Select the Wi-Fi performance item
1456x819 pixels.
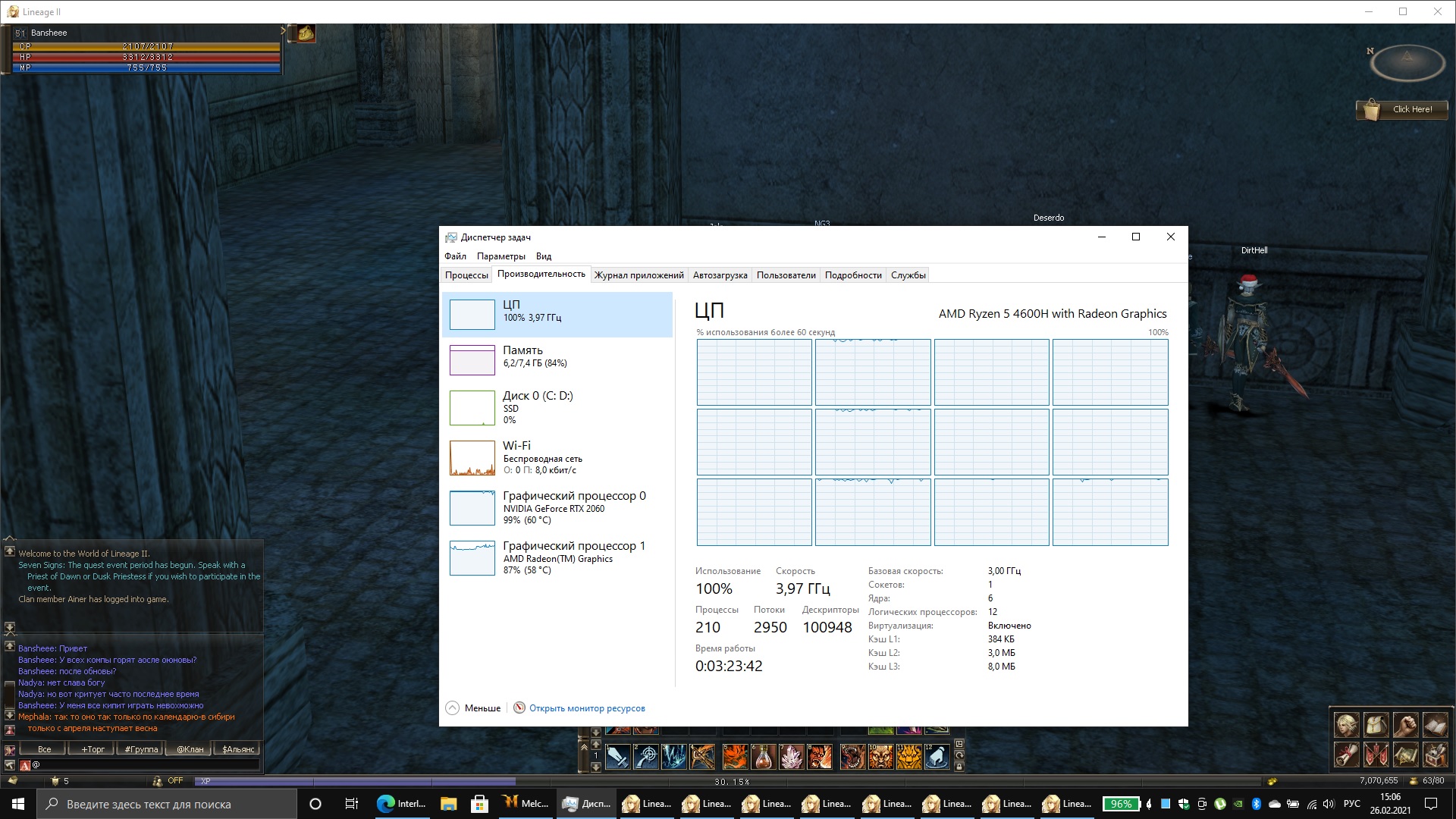click(557, 457)
